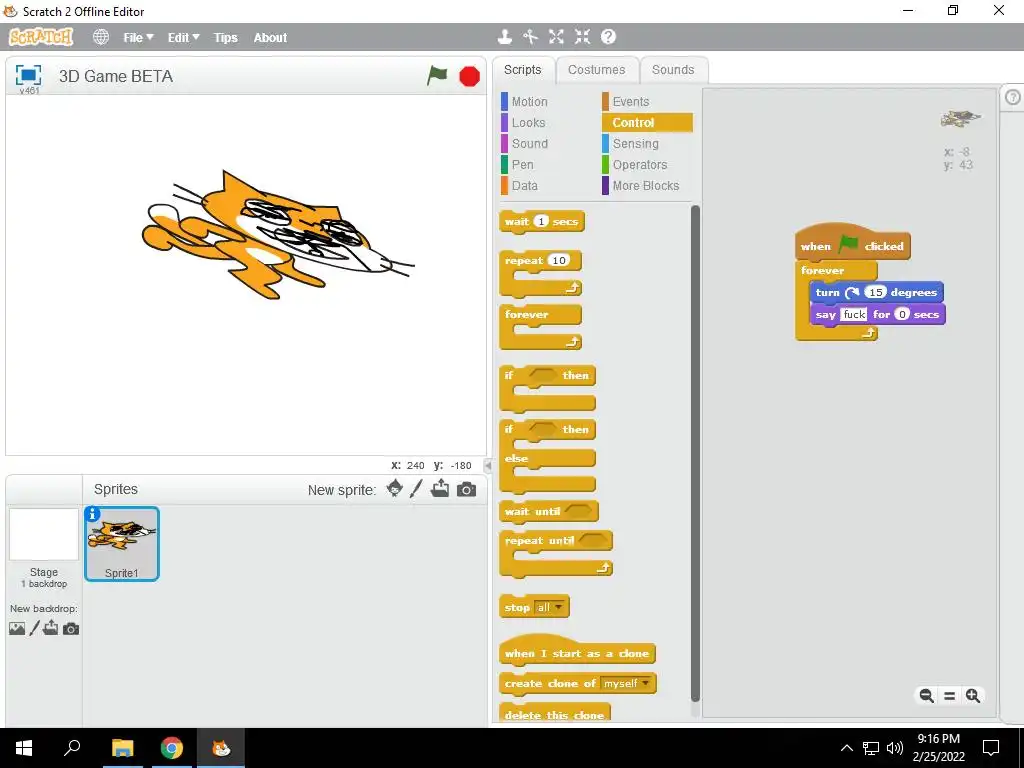
Task: Click the 15 degrees field in turn block
Action: click(875, 292)
